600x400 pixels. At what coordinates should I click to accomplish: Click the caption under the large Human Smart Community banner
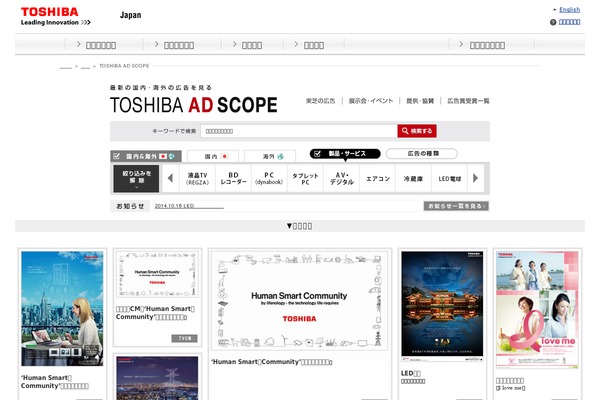272,362
